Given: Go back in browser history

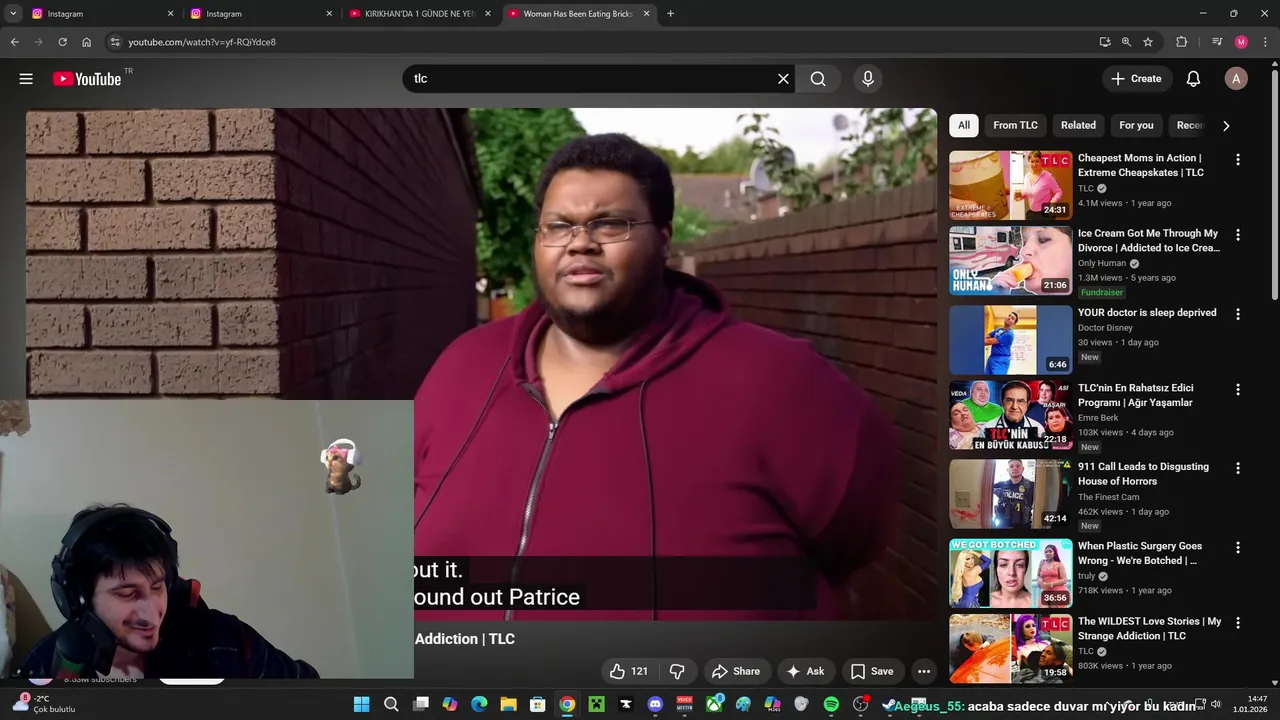Looking at the screenshot, I should pos(14,42).
